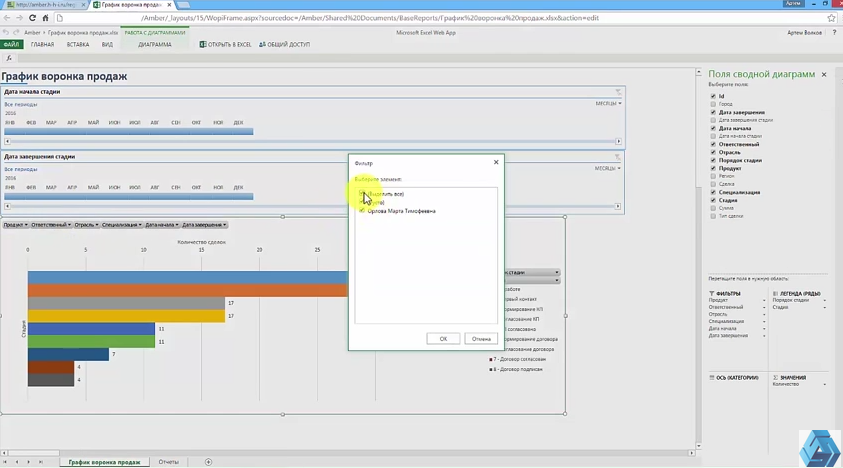Screen dimensions: 843x468
Task: Switch to the ВСТАВКА ribbon tab
Action: pyautogui.click(x=78, y=45)
